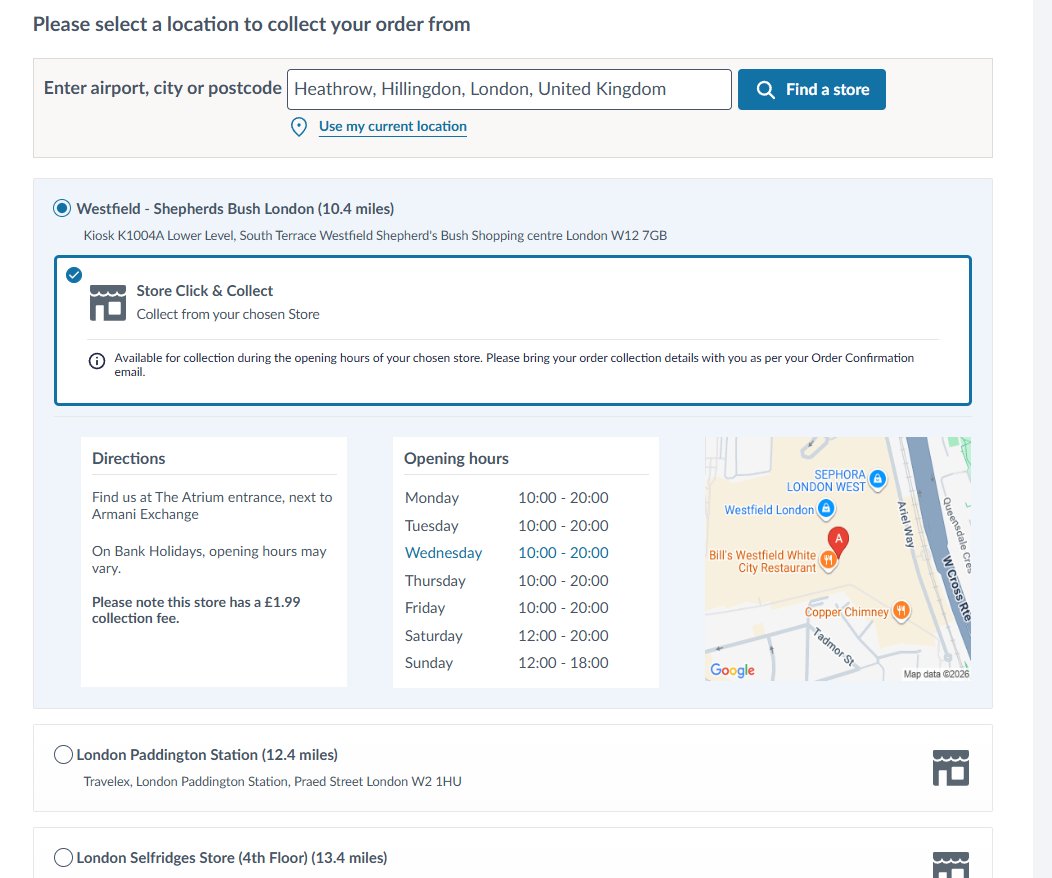Viewport: 1052px width, 878px height.
Task: Select the Westfield - Shepherds Bush London radio button
Action: (x=62, y=209)
